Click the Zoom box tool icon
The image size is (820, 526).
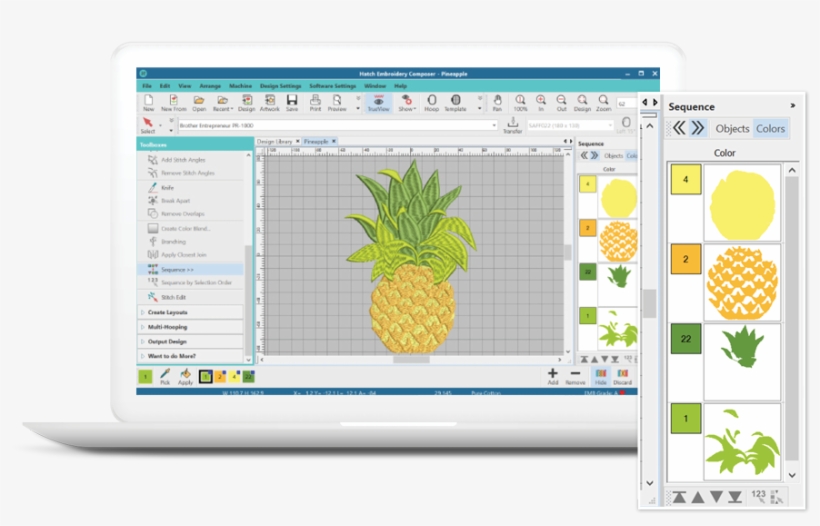point(603,102)
